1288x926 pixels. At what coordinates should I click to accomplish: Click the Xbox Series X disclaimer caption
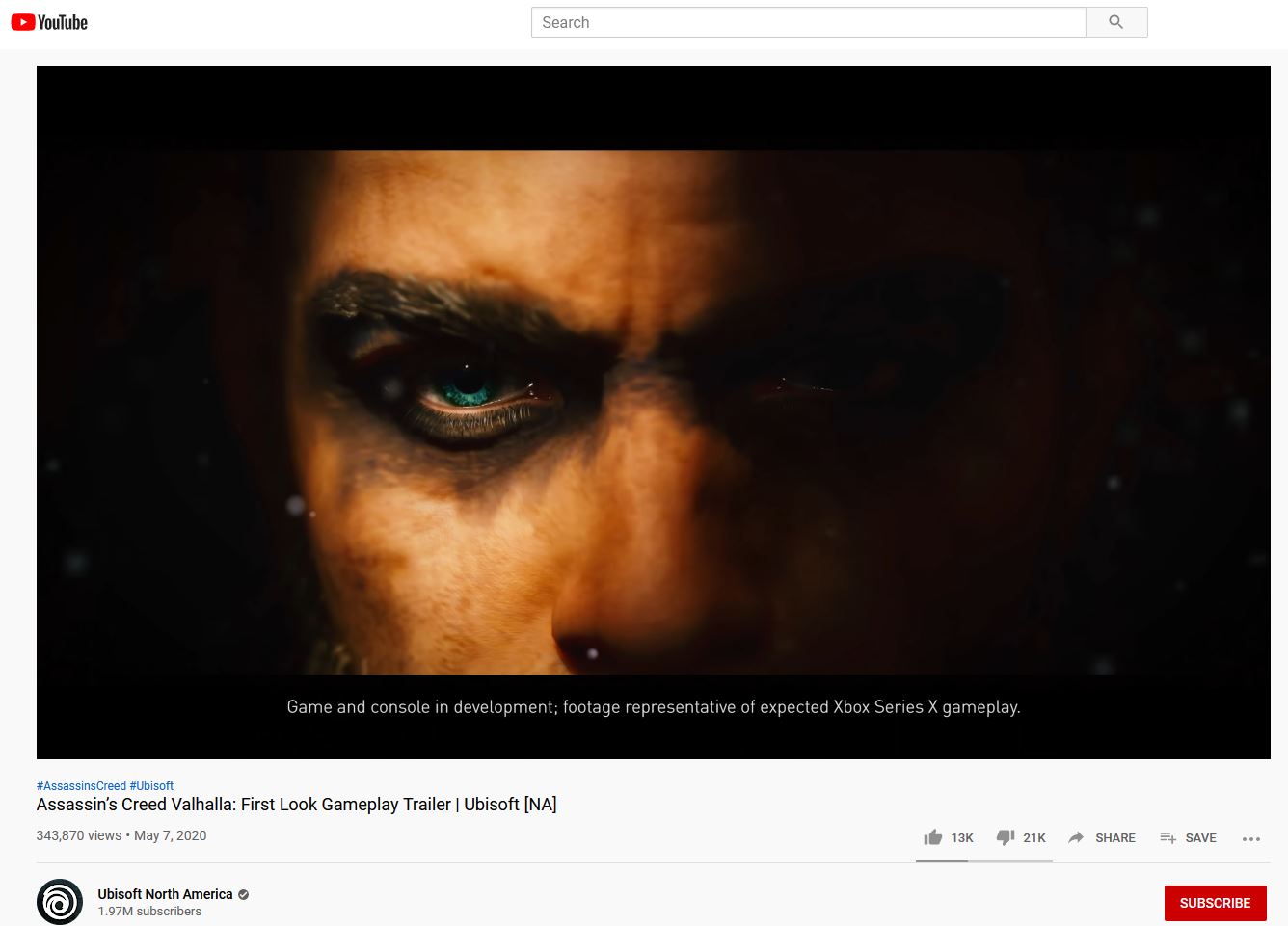(x=654, y=707)
